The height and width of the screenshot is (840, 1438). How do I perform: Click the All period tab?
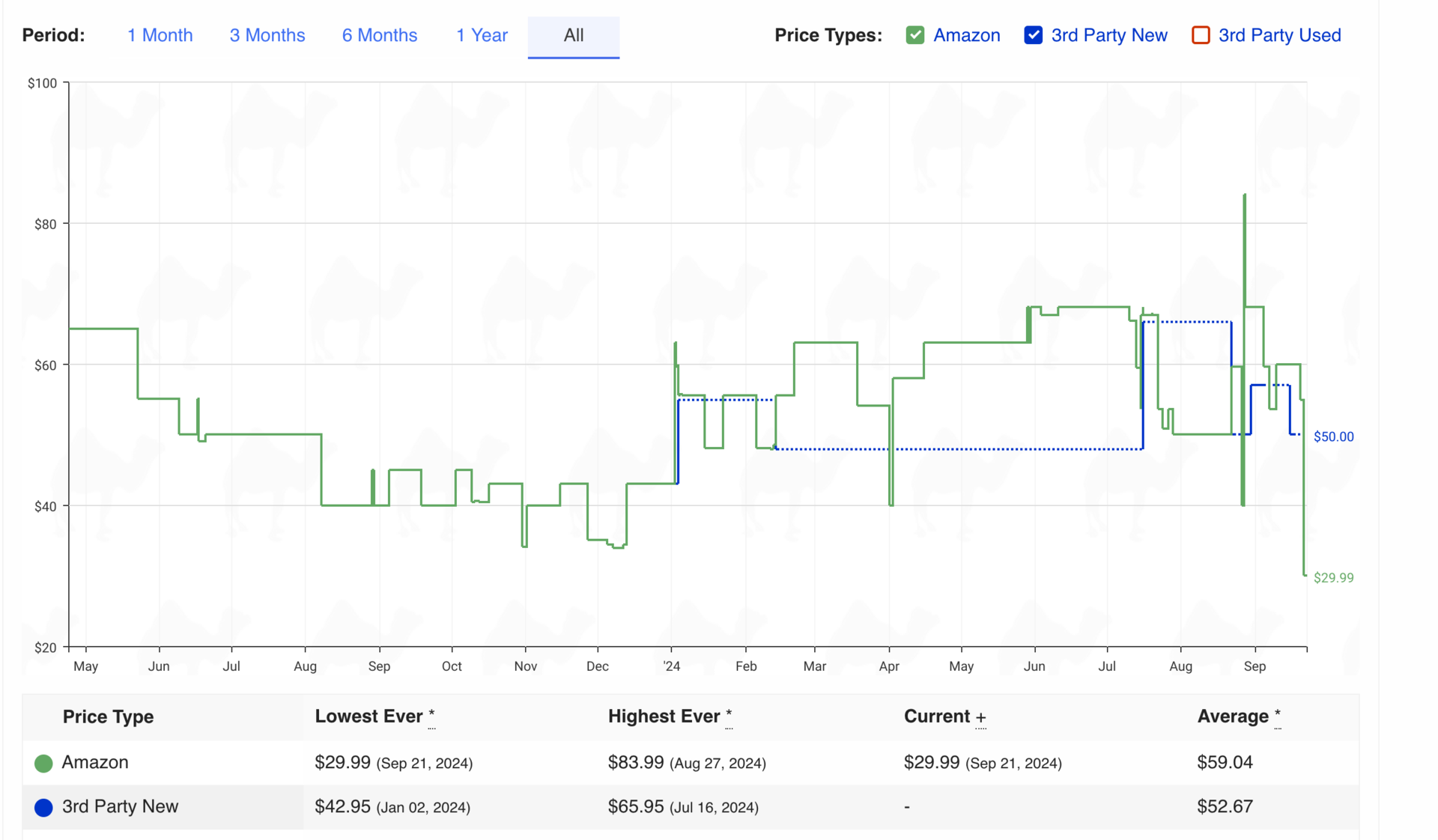574,36
